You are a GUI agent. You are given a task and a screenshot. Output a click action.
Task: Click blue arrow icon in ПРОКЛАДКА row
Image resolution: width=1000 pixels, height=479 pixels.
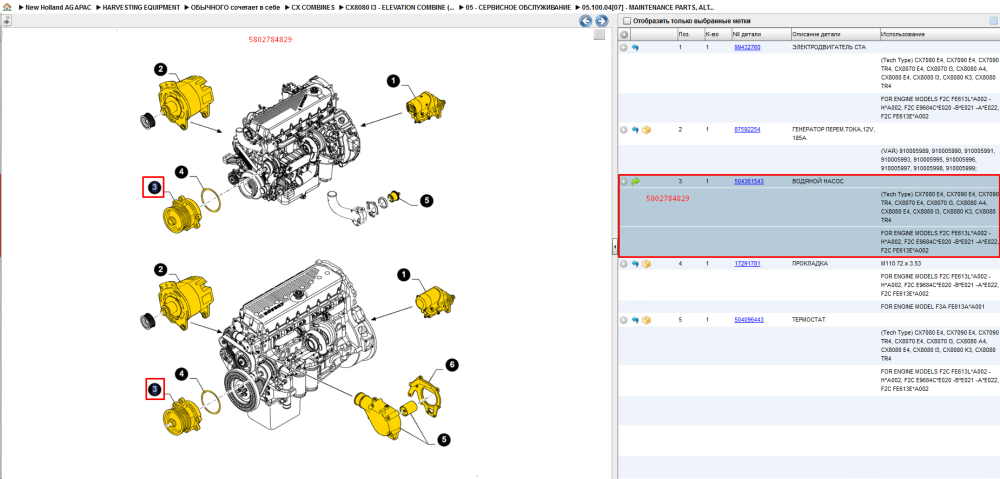(x=635, y=263)
